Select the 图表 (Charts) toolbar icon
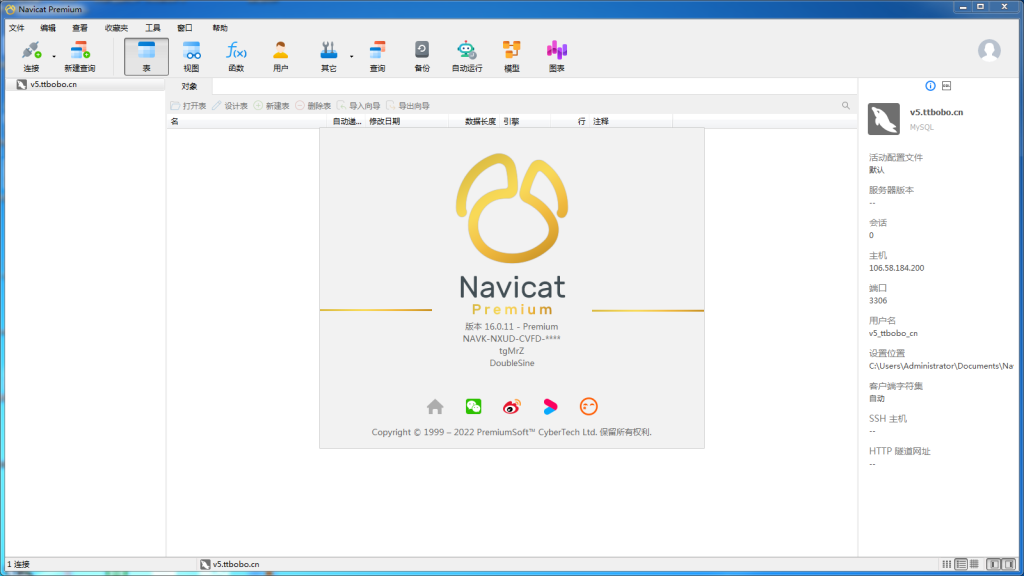 (556, 55)
